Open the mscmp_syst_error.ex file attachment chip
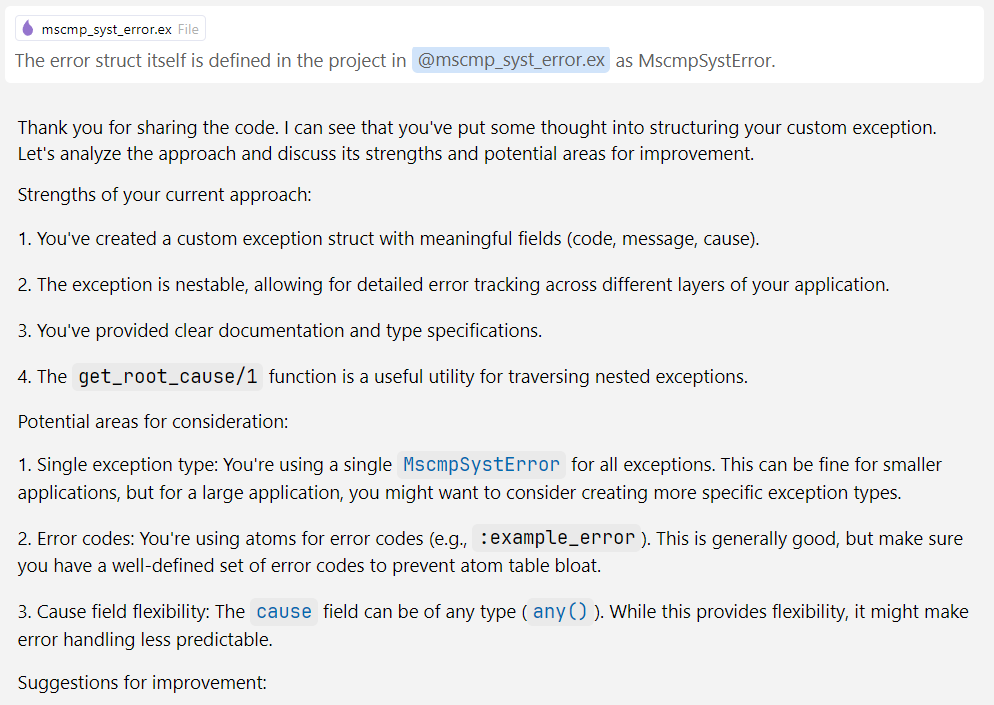Viewport: 994px width, 705px height. point(110,29)
